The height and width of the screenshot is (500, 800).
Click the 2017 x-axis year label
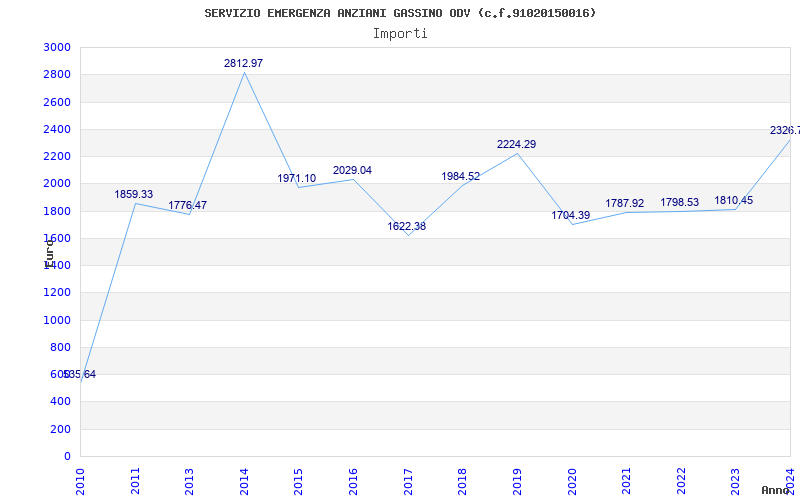[408, 481]
